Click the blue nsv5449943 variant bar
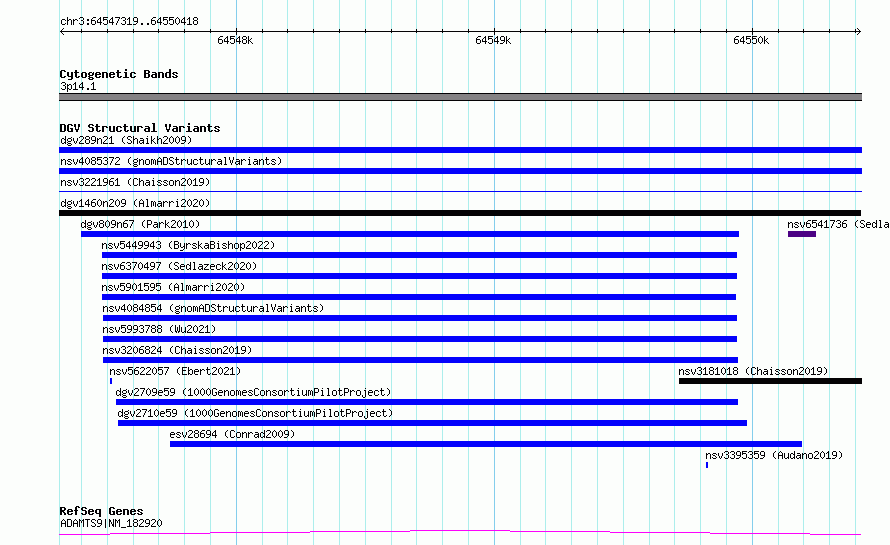The height and width of the screenshot is (545, 890). (x=419, y=255)
